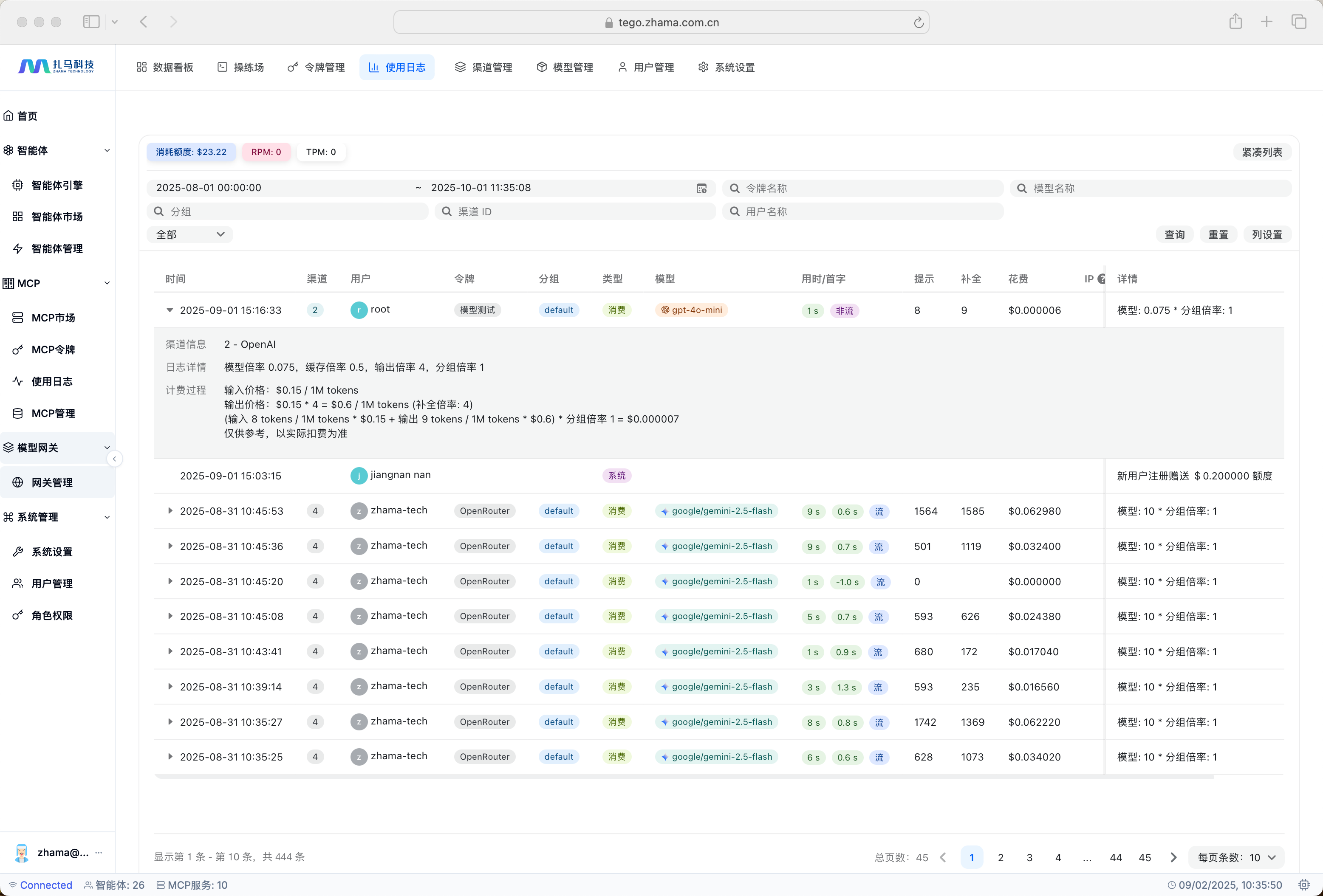Switch to the 渠道管理 tab
1323x896 pixels.
(x=483, y=67)
